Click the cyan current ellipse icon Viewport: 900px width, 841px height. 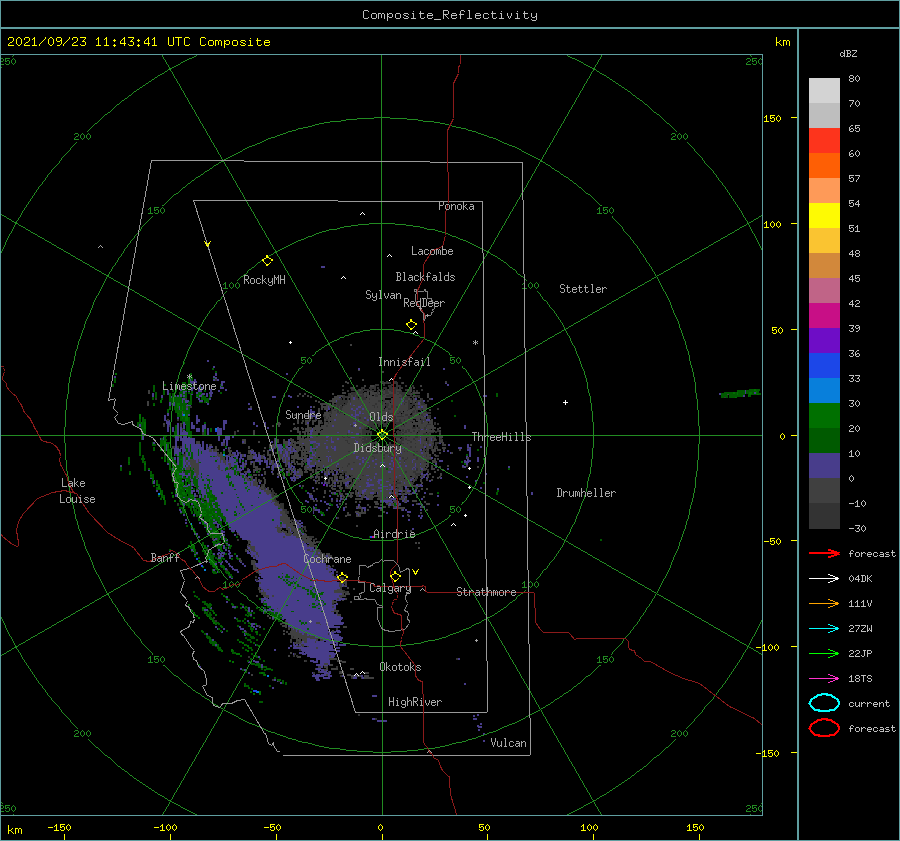824,703
